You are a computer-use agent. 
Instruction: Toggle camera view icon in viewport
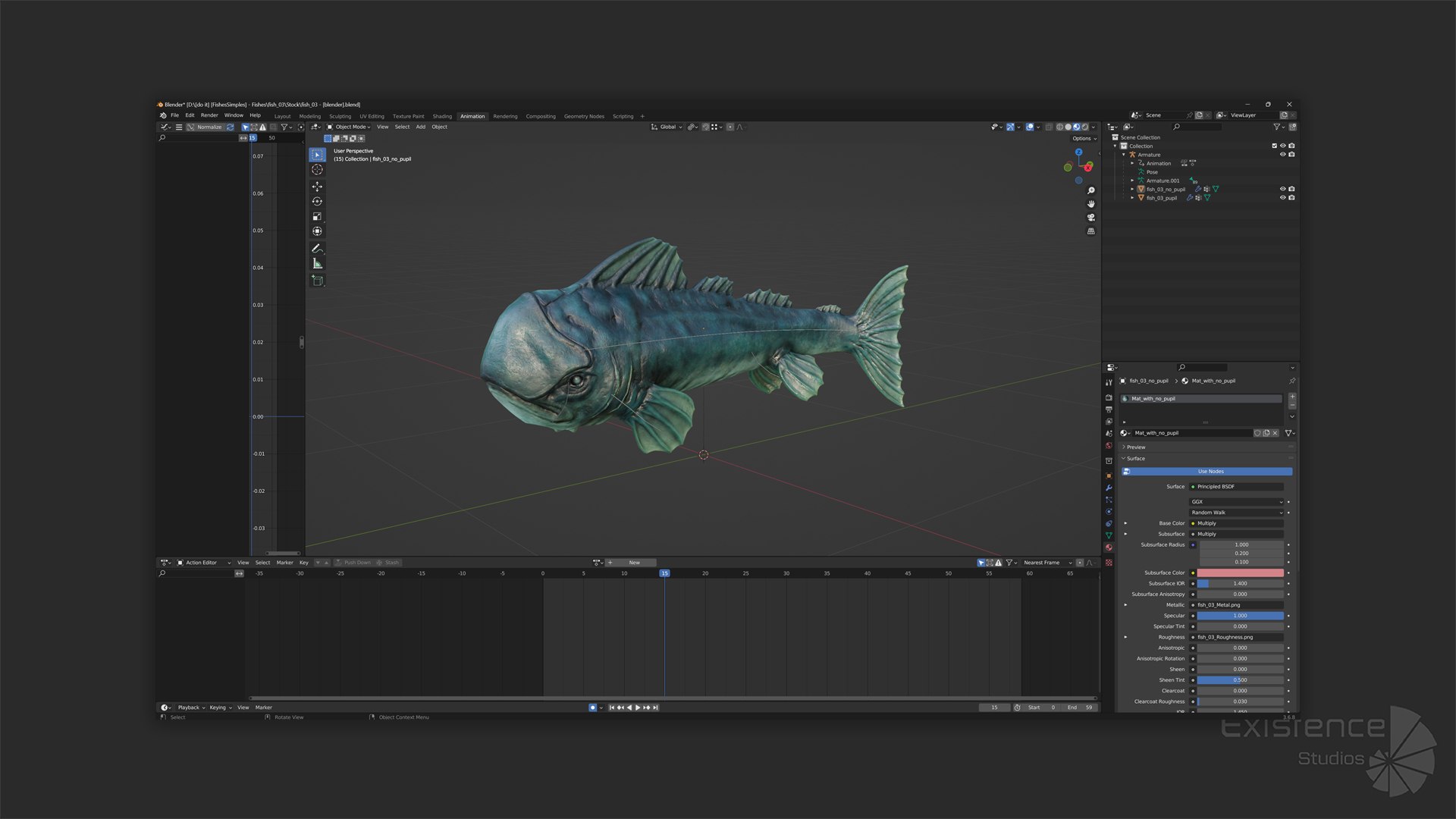tap(1091, 218)
